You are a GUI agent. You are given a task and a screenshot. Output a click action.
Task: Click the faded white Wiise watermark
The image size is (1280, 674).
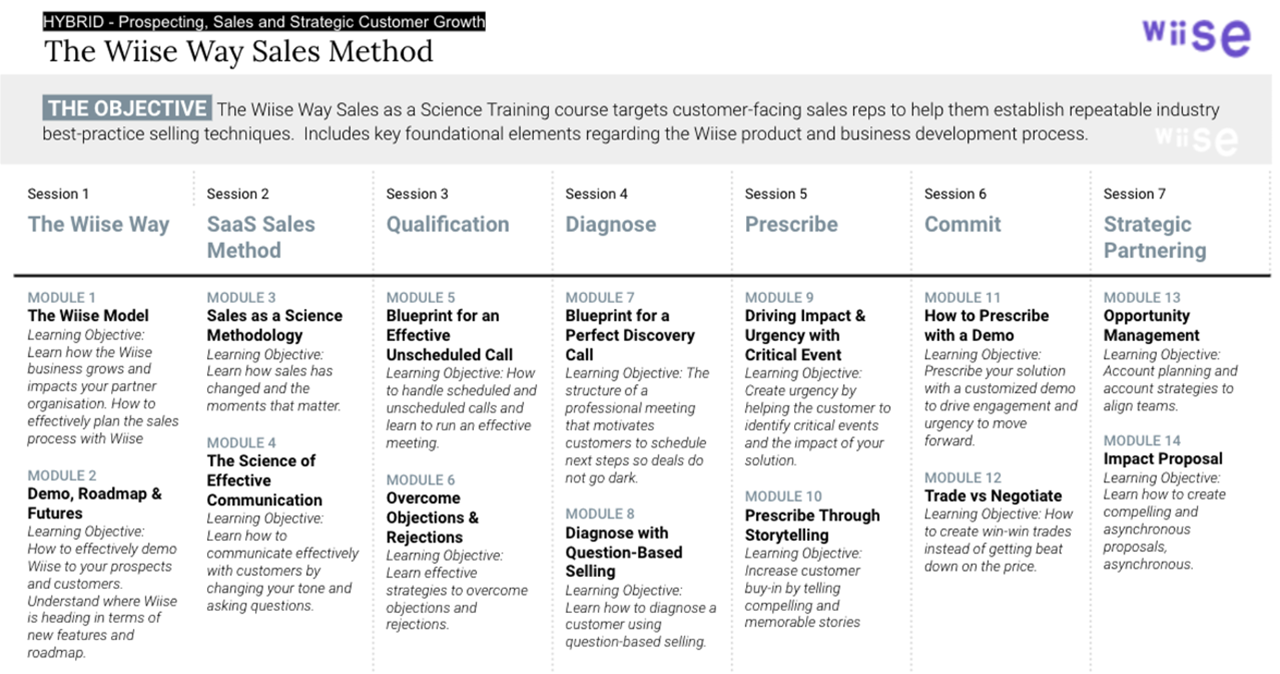(x=1196, y=139)
